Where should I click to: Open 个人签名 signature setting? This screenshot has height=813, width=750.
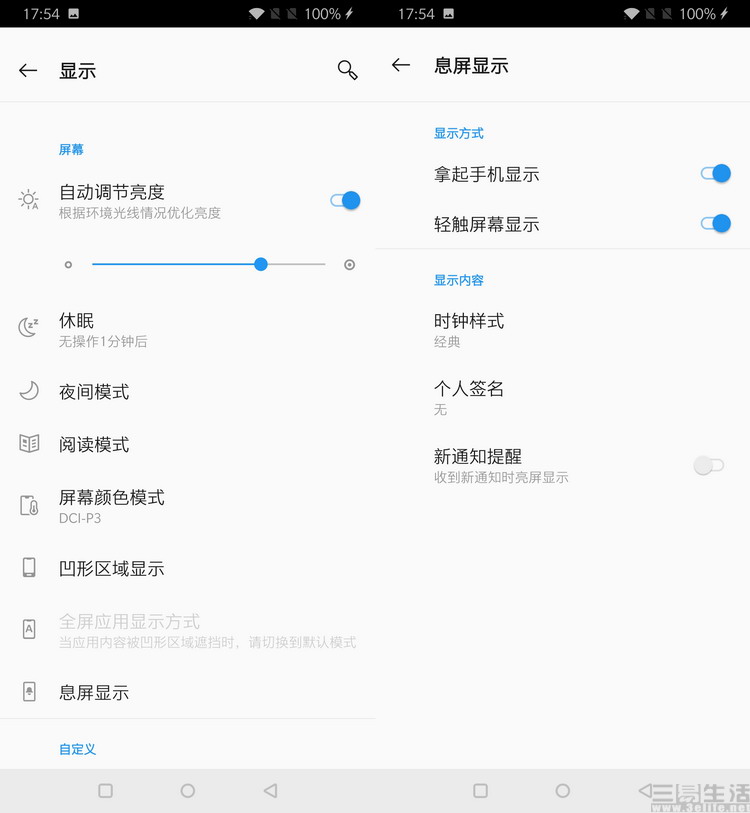469,397
